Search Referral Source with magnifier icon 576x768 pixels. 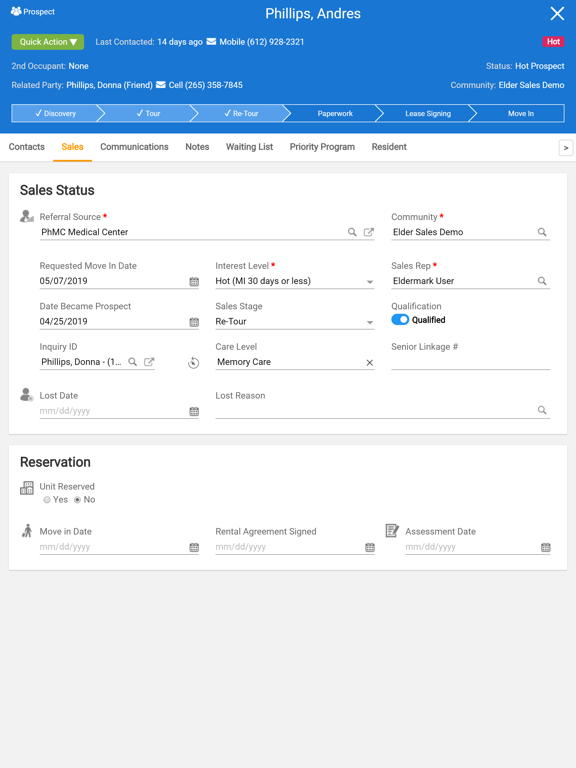352,232
